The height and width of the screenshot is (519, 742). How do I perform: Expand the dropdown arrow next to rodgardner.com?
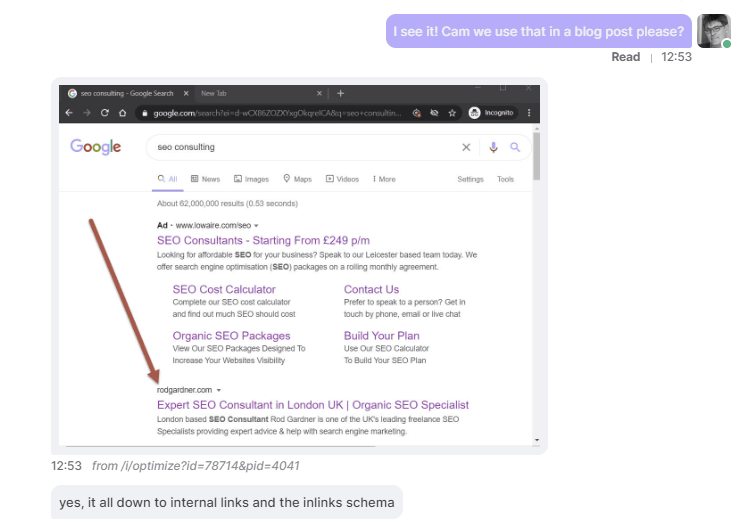click(x=219, y=390)
